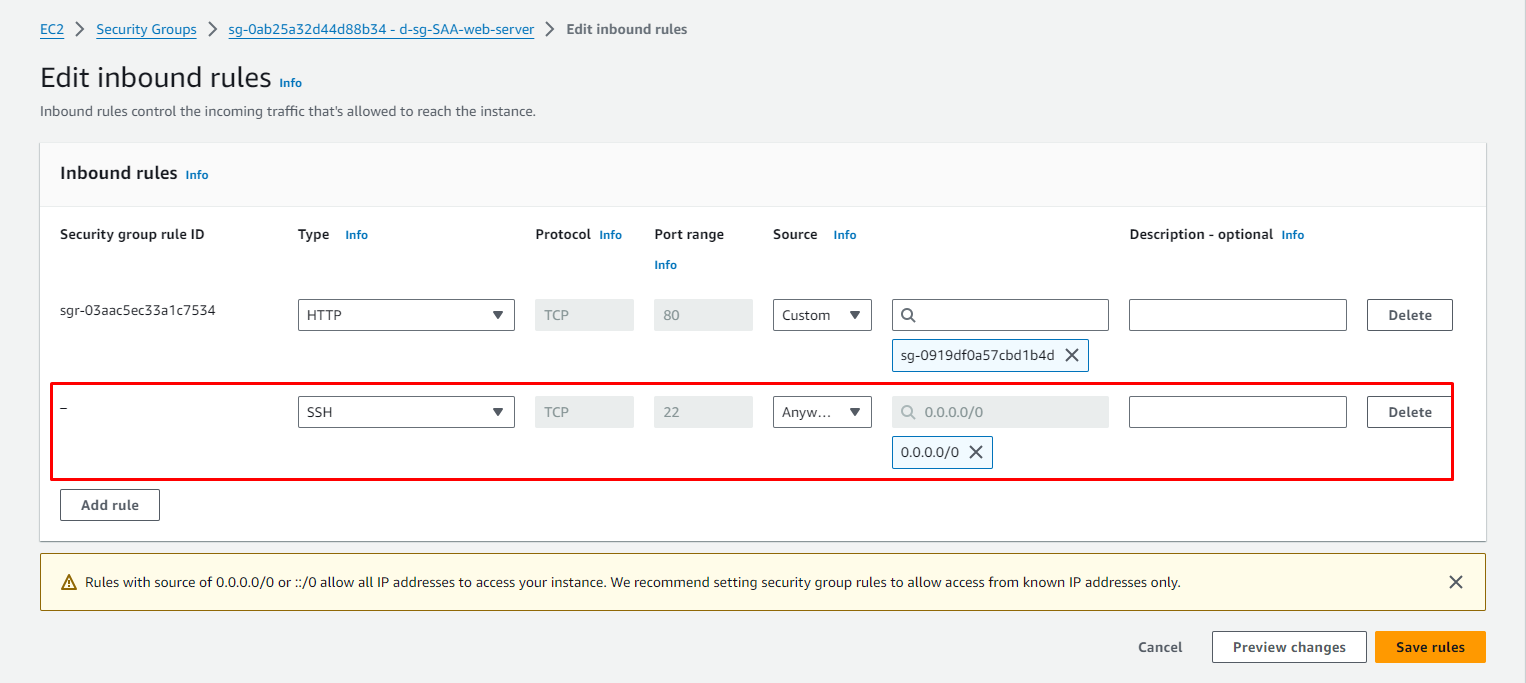1526x683 pixels.
Task: Click Save rules button
Action: 1429,647
